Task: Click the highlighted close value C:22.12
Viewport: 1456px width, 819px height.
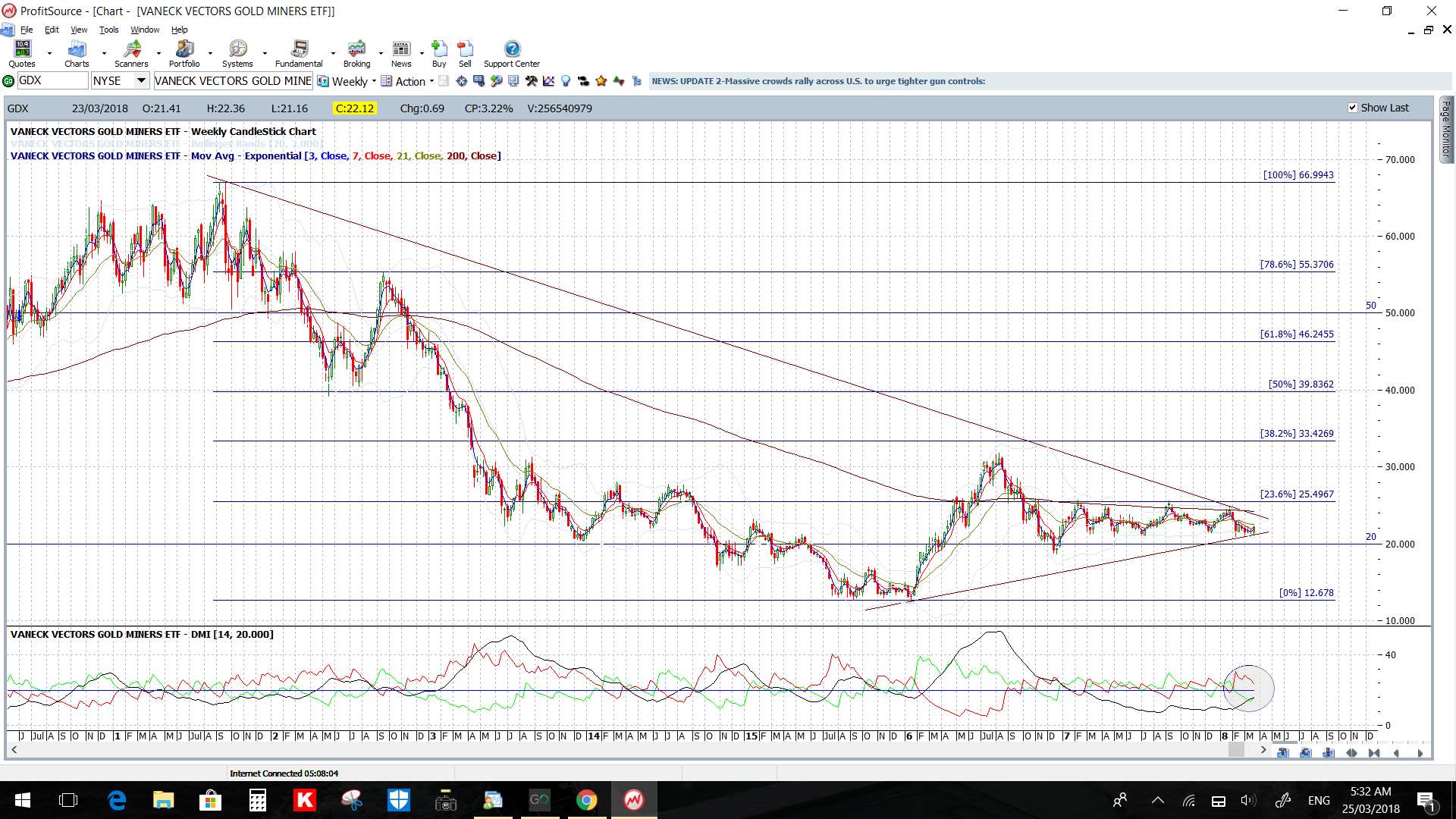Action: pyautogui.click(x=355, y=108)
